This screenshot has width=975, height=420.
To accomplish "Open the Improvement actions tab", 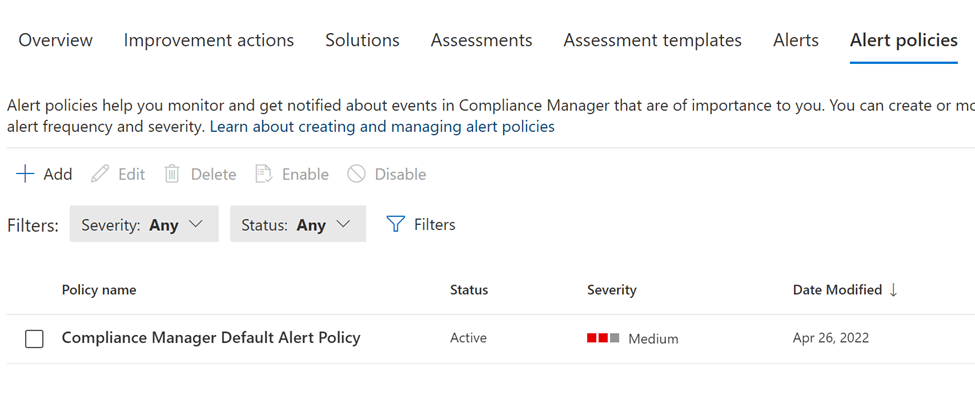I will click(209, 40).
